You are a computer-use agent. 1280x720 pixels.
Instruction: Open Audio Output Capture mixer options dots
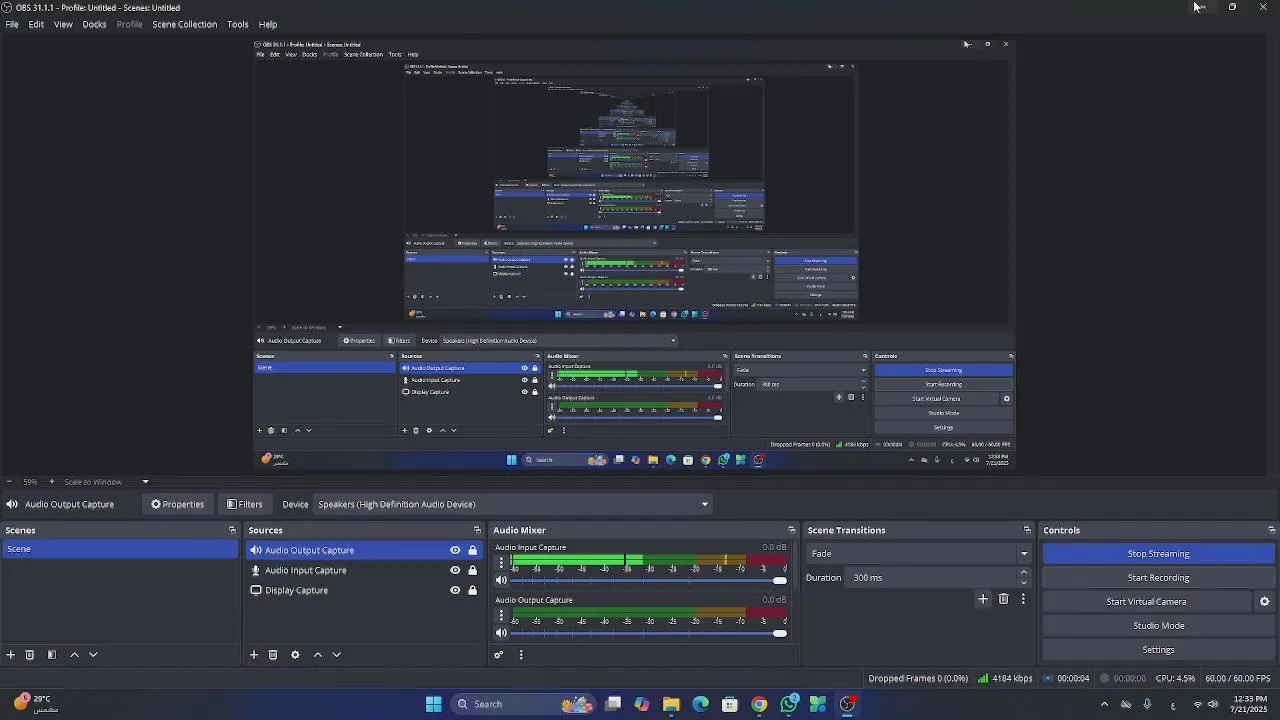point(502,616)
